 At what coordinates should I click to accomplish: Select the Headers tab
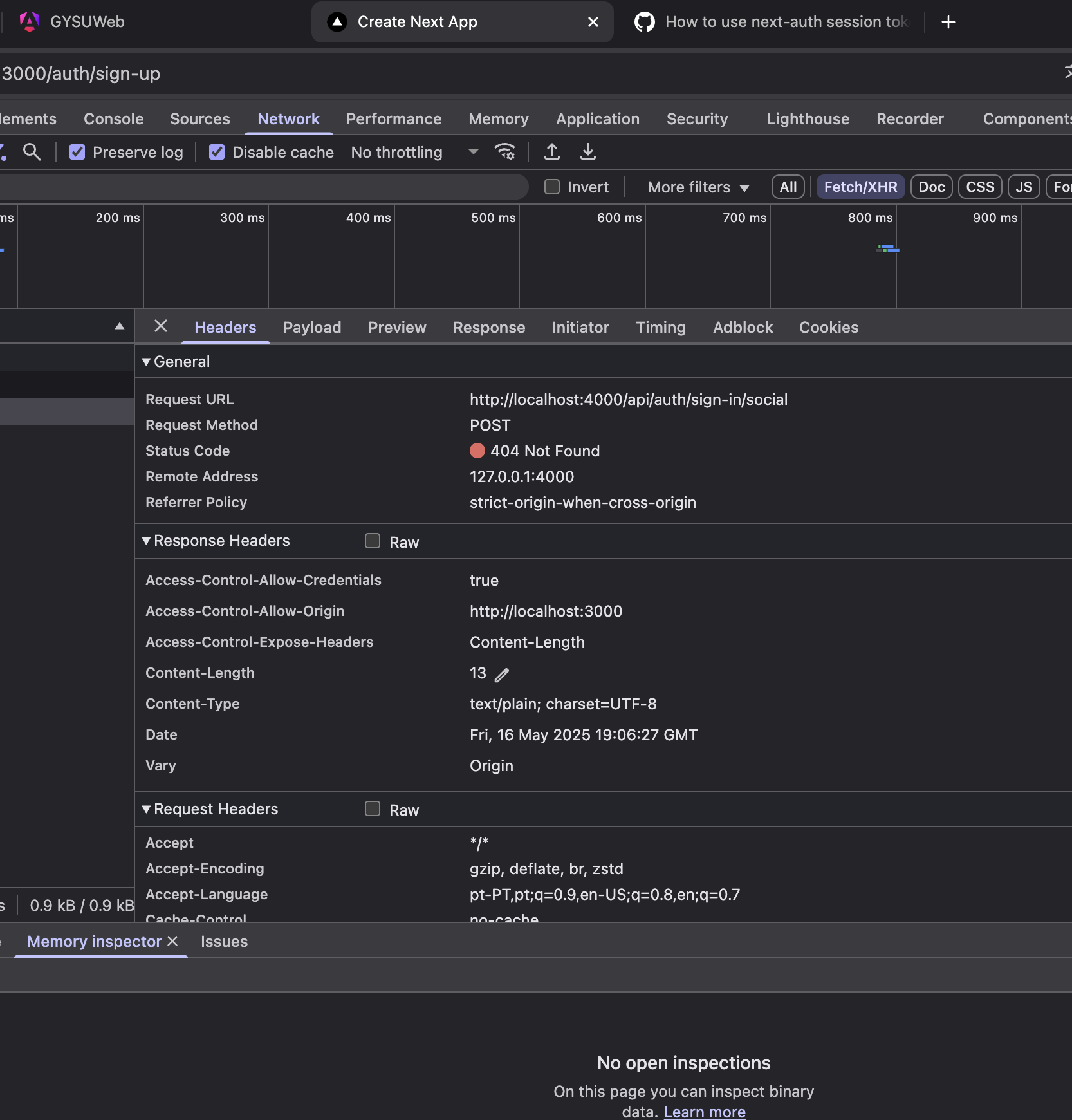click(225, 327)
